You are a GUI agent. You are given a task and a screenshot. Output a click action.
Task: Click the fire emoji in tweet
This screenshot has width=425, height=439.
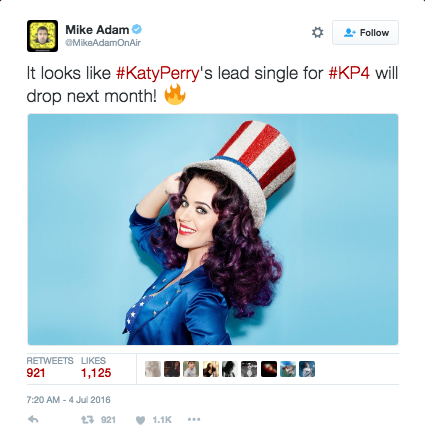(x=175, y=95)
